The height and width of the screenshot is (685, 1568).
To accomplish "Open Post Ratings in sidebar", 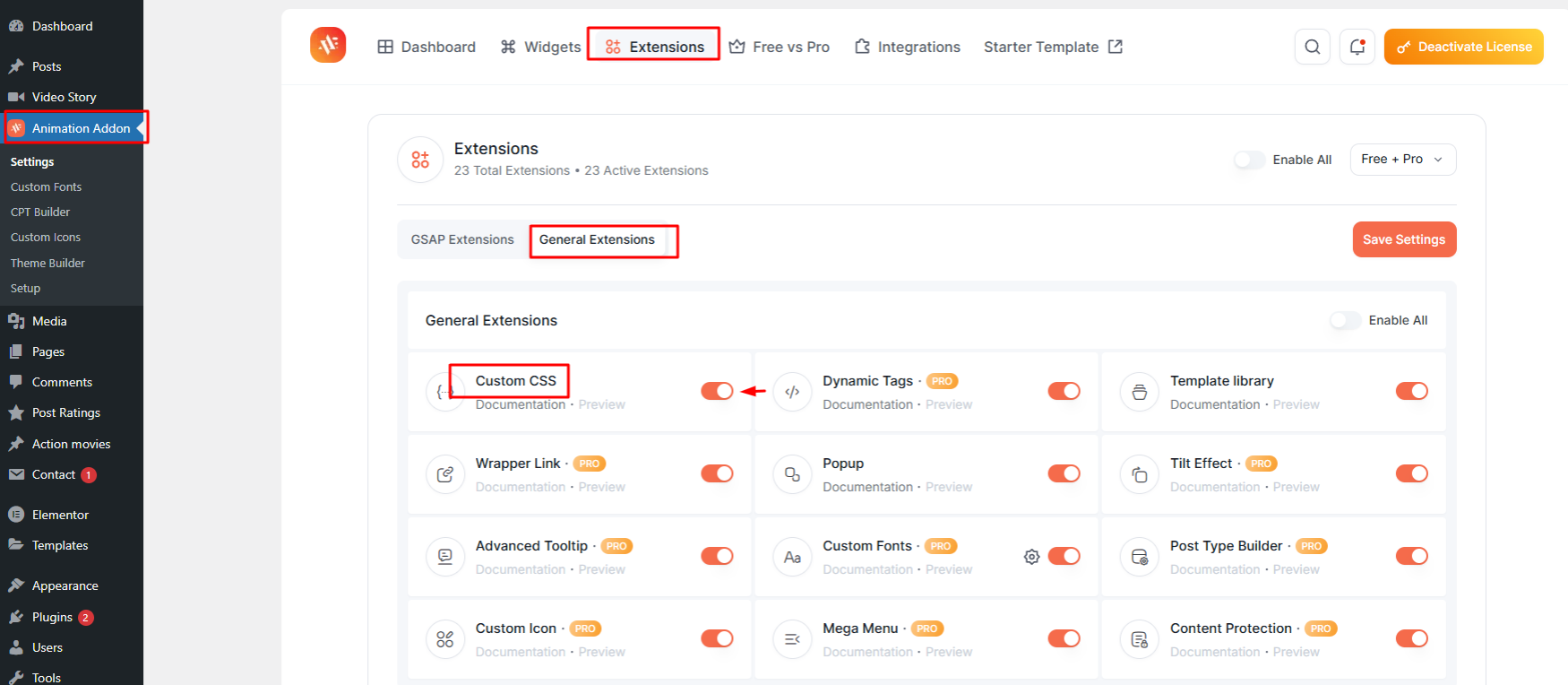I will 72,412.
